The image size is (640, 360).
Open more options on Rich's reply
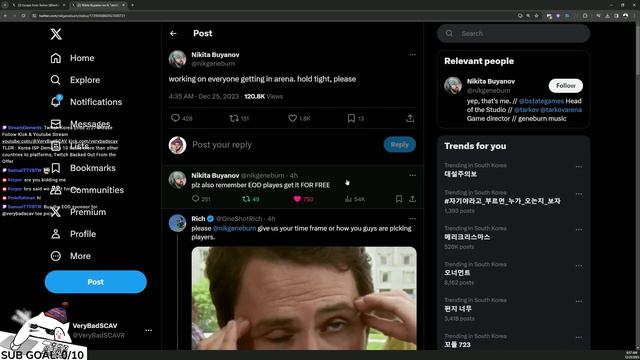pyautogui.click(x=412, y=218)
